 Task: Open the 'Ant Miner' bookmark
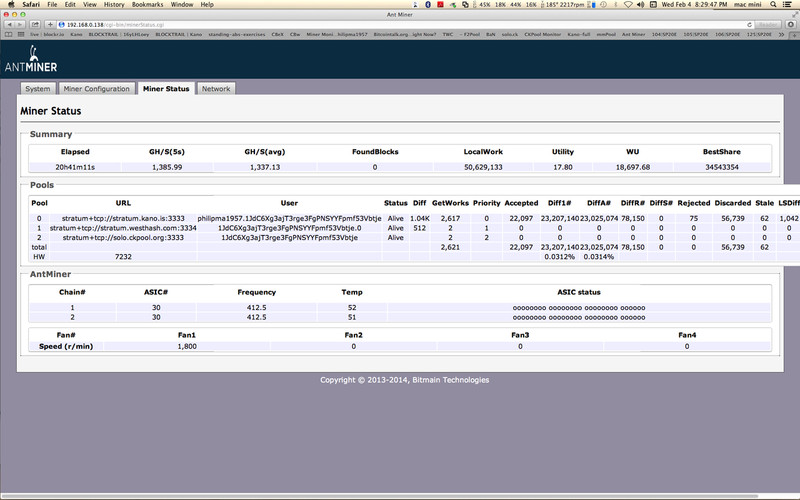pyautogui.click(x=633, y=34)
